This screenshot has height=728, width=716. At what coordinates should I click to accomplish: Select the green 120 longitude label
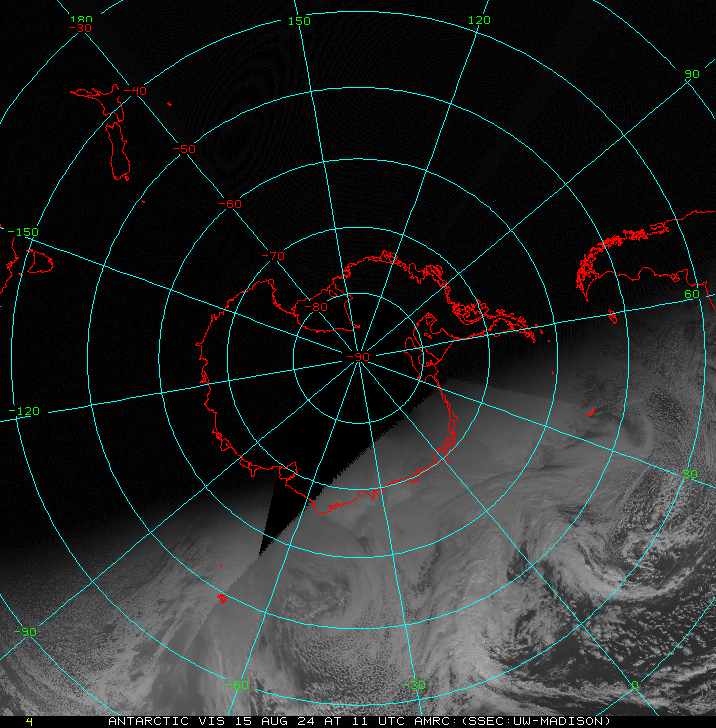(479, 21)
